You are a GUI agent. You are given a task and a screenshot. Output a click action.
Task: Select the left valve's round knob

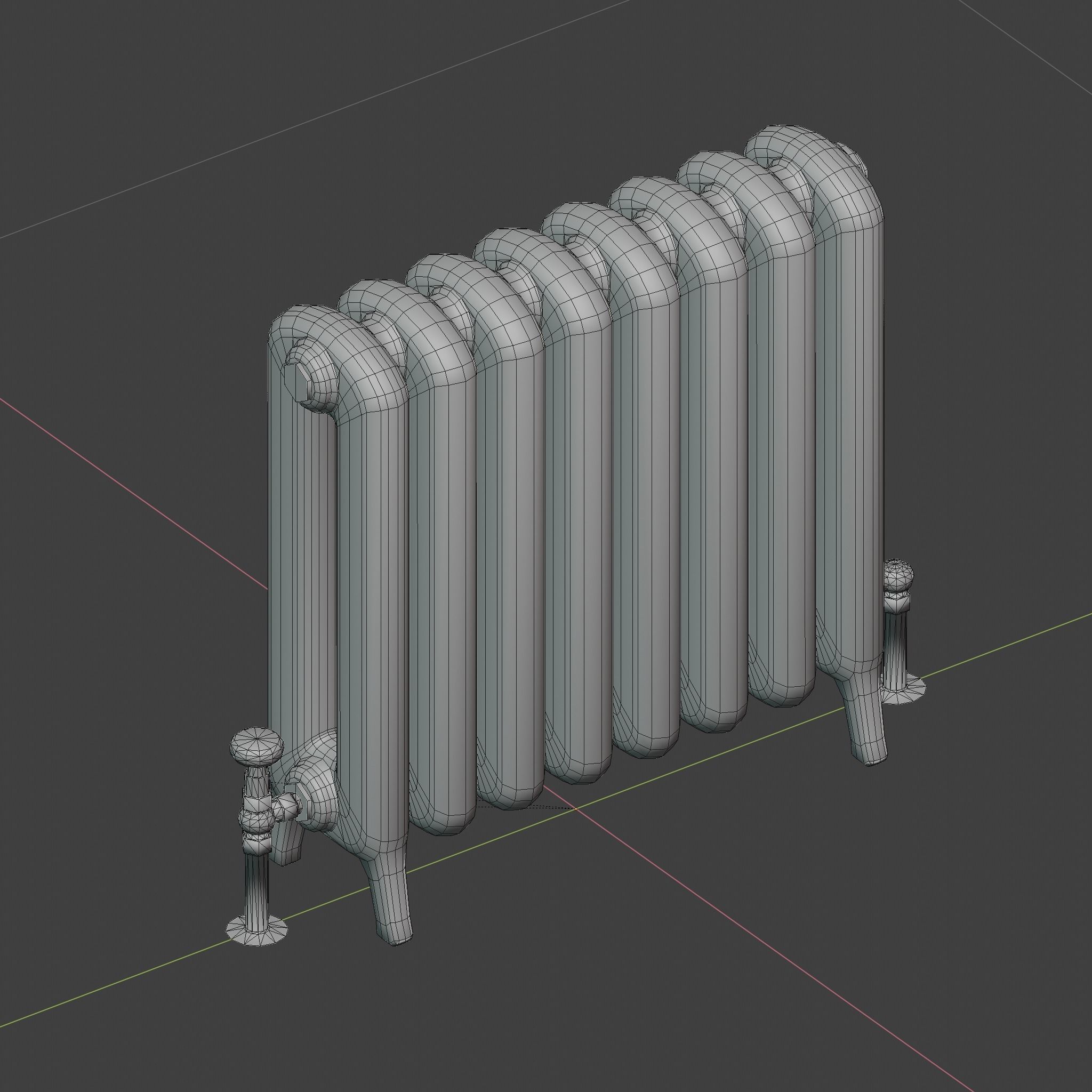click(257, 748)
